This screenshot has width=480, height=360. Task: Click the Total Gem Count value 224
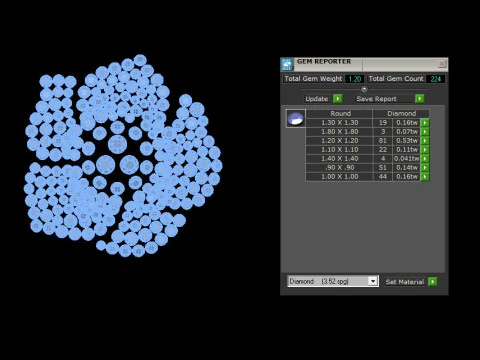coord(435,79)
